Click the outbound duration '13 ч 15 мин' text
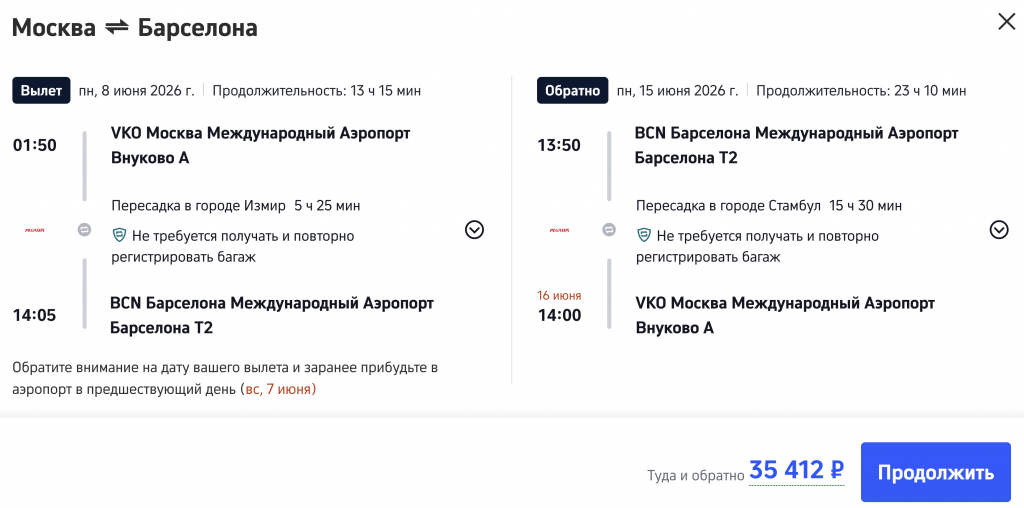 (385, 91)
